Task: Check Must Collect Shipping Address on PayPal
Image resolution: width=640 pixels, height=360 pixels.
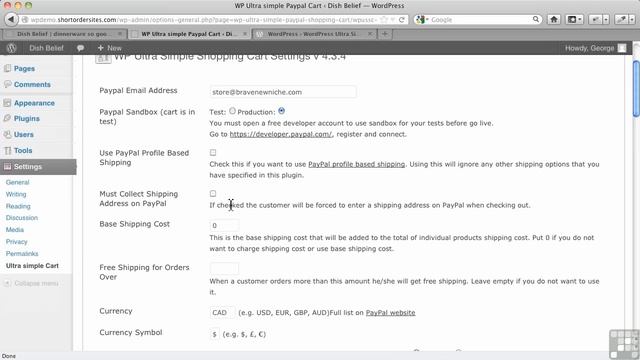Action: (x=213, y=193)
